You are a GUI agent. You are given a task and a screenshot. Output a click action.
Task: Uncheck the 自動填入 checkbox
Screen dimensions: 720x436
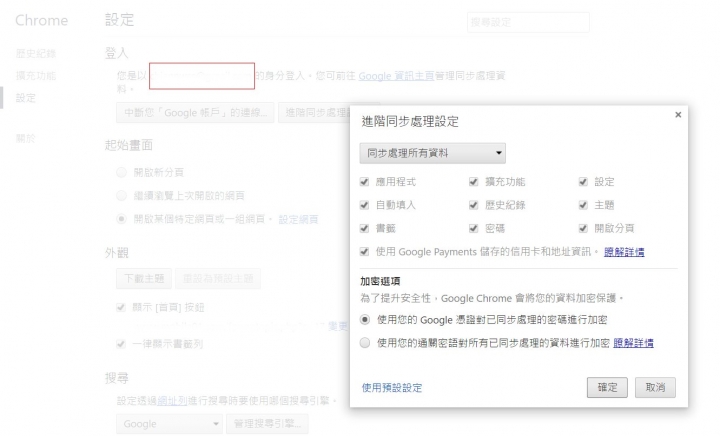tap(365, 205)
